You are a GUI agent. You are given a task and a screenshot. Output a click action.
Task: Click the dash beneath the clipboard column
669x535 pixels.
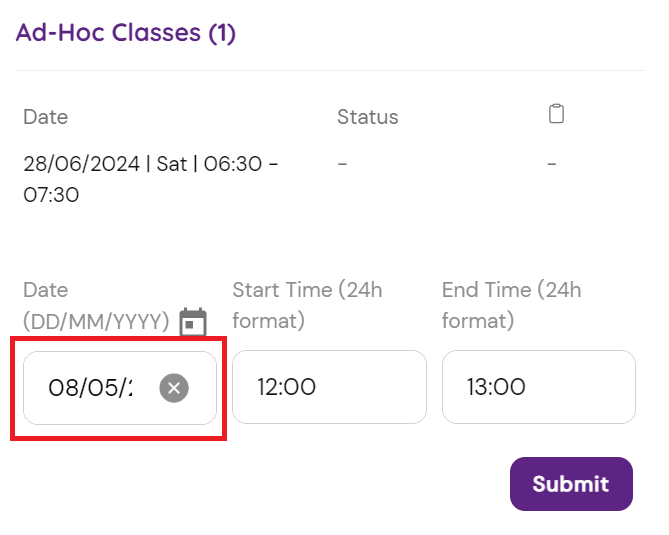coord(552,164)
